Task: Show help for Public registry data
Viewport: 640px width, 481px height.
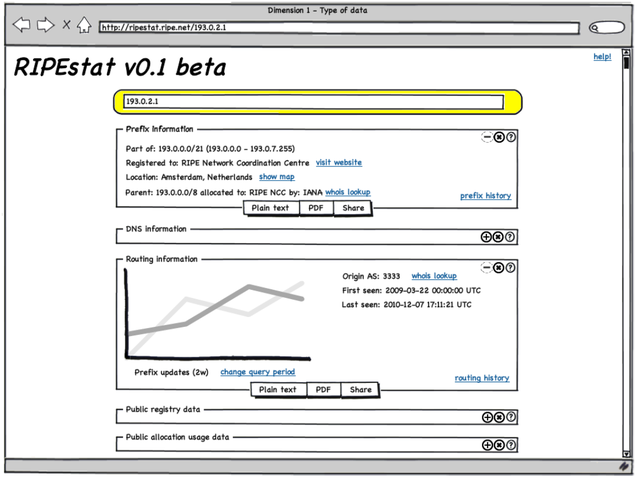Action: pyautogui.click(x=511, y=417)
